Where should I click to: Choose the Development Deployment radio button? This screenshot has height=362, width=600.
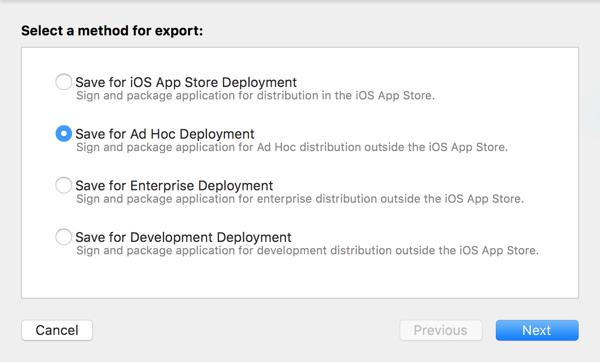pos(64,237)
